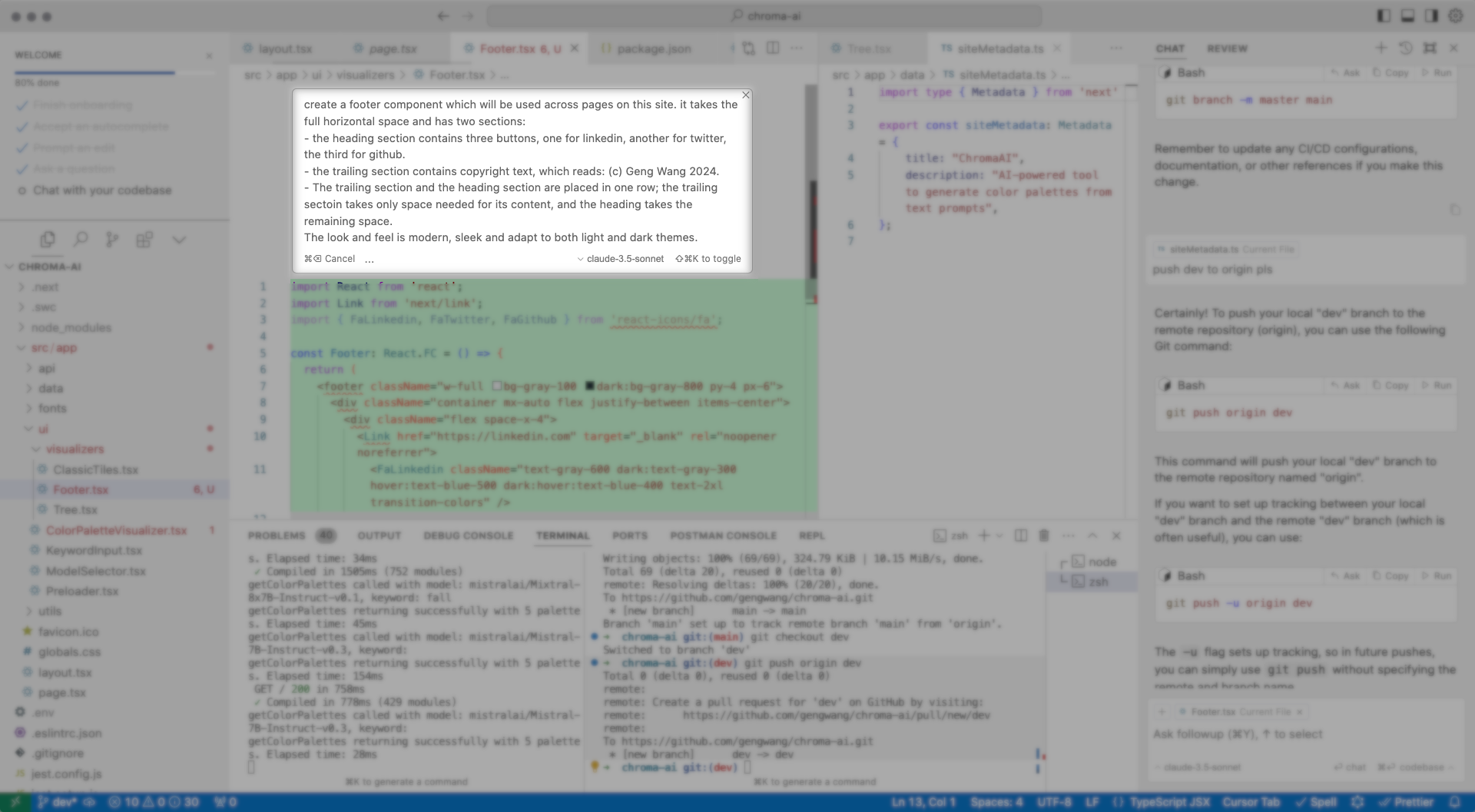
Task: Add context with plus in chat input
Action: [1162, 712]
